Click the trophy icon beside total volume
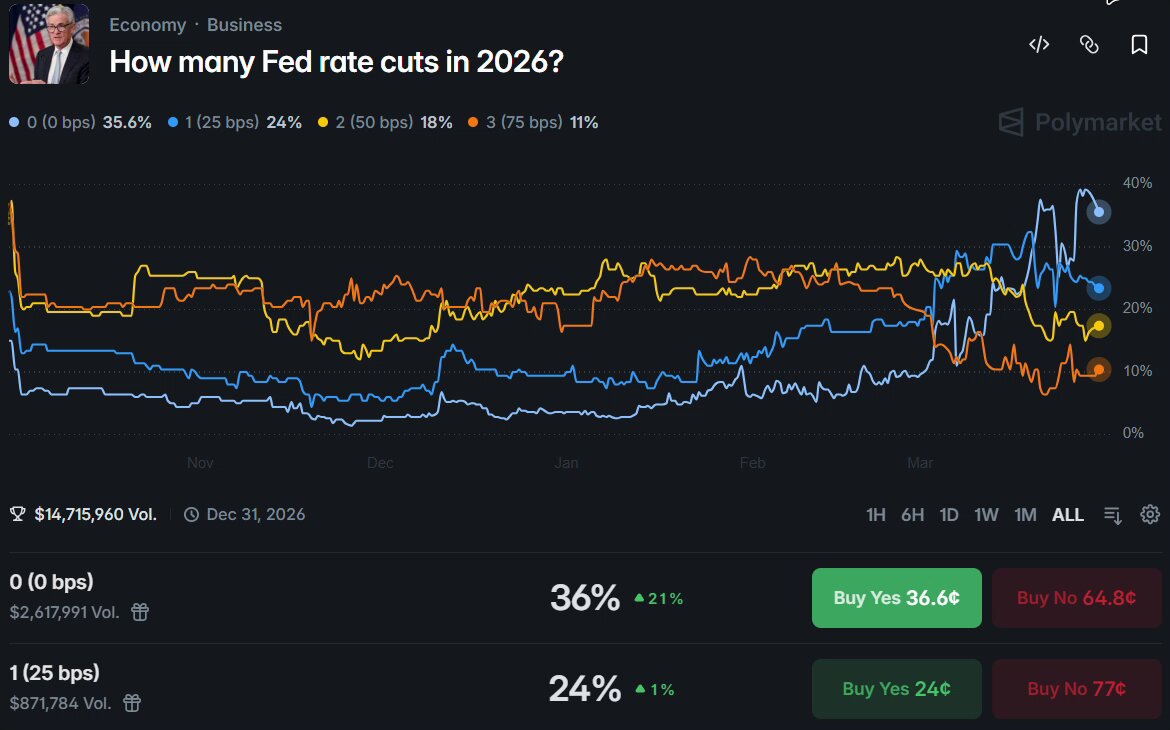The image size is (1170, 730). click(x=17, y=514)
